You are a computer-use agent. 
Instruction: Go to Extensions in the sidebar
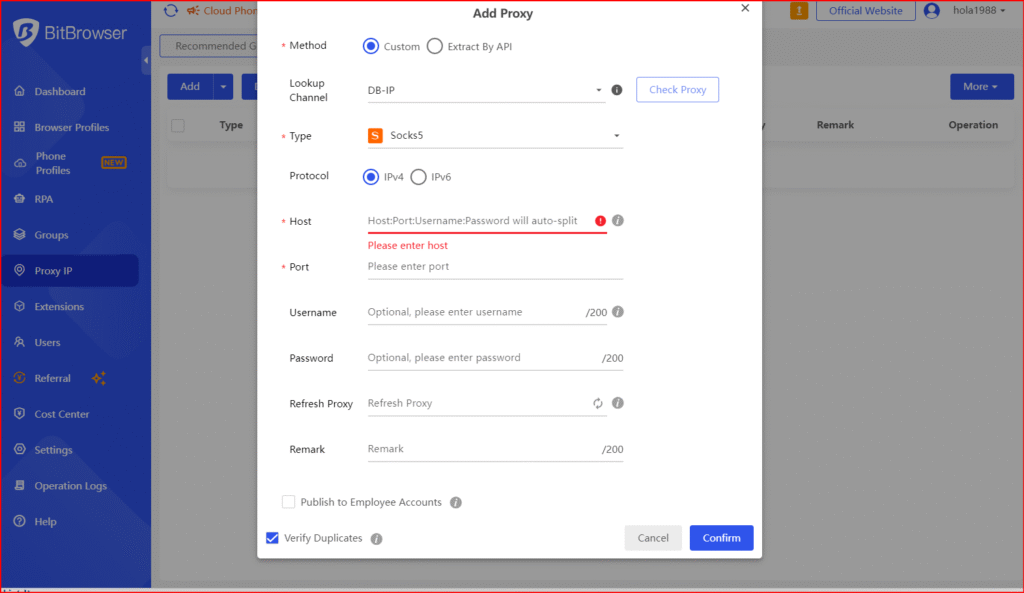(59, 307)
